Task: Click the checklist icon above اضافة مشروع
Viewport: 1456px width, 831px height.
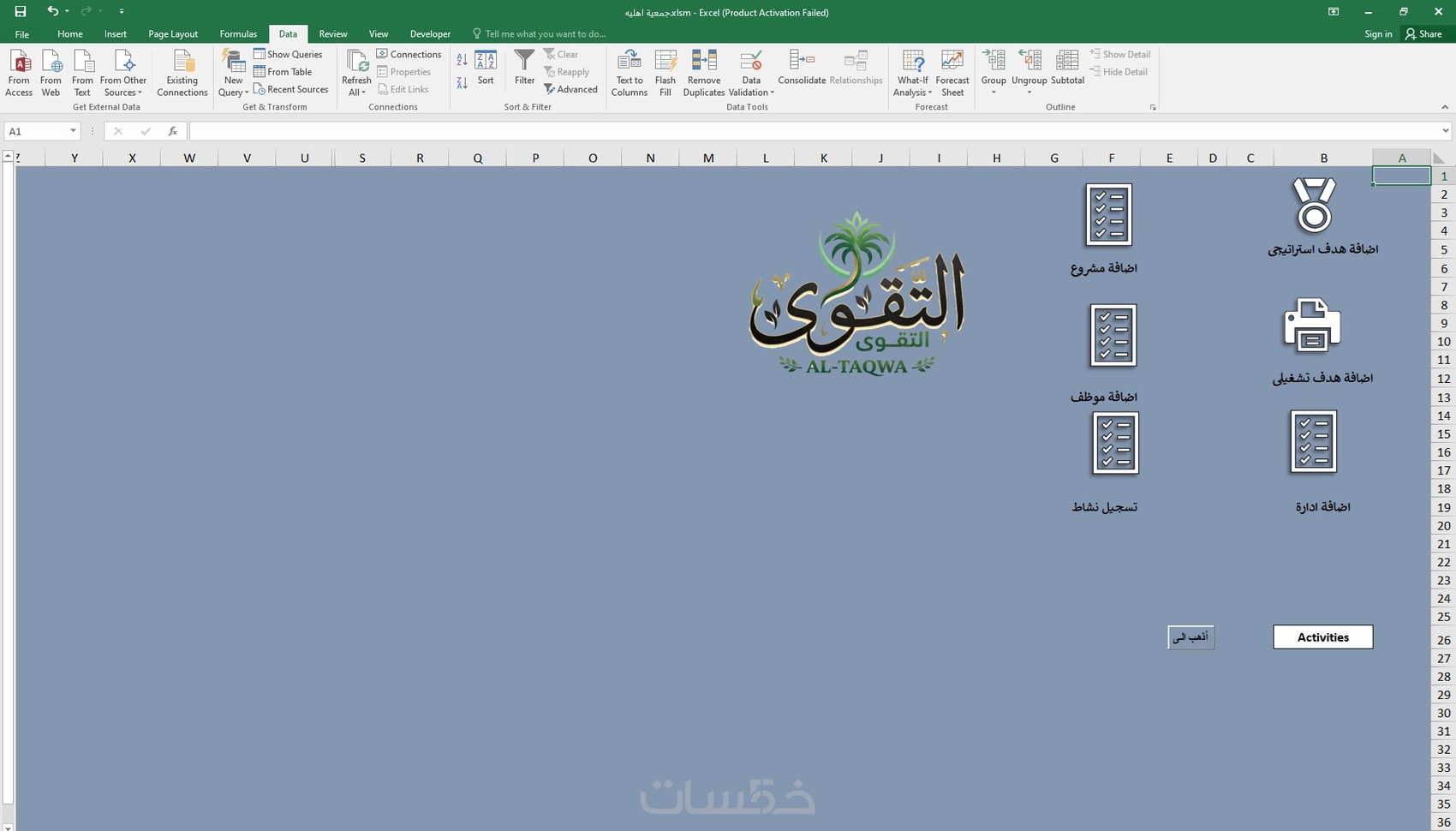Action: pos(1109,215)
